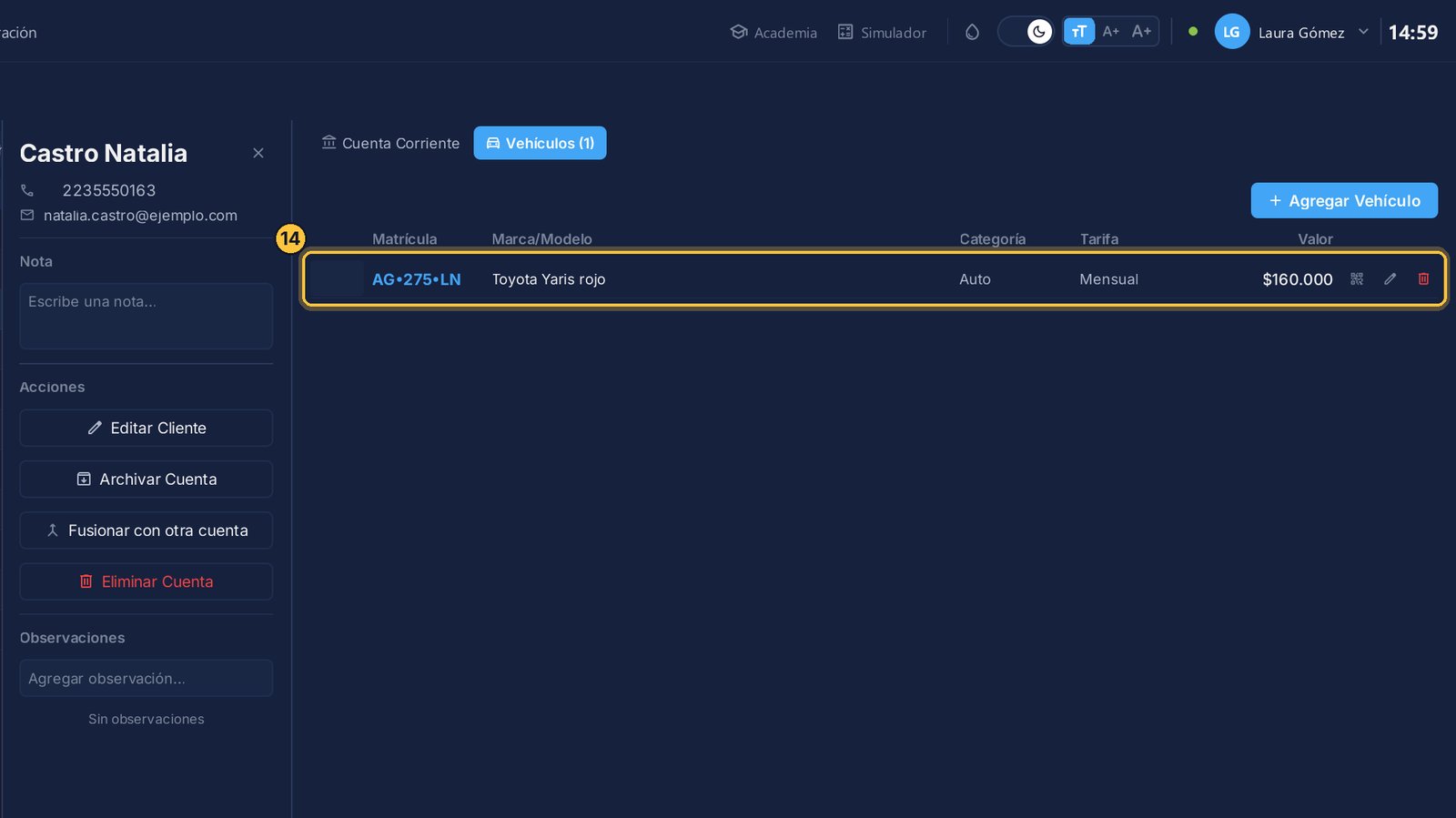Click the vehicle thumbnail beside AG•275•LN
The width and height of the screenshot is (1456, 818).
[x=338, y=279]
